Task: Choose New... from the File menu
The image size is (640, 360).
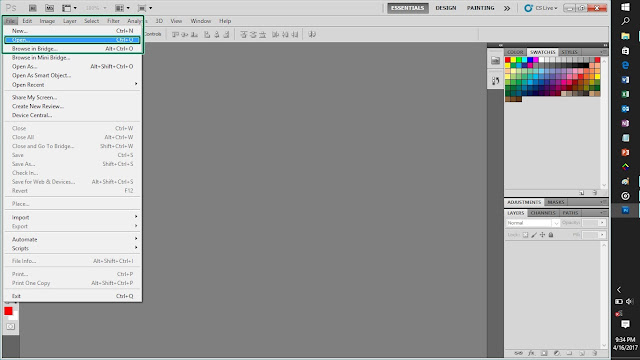Action: tap(73, 31)
